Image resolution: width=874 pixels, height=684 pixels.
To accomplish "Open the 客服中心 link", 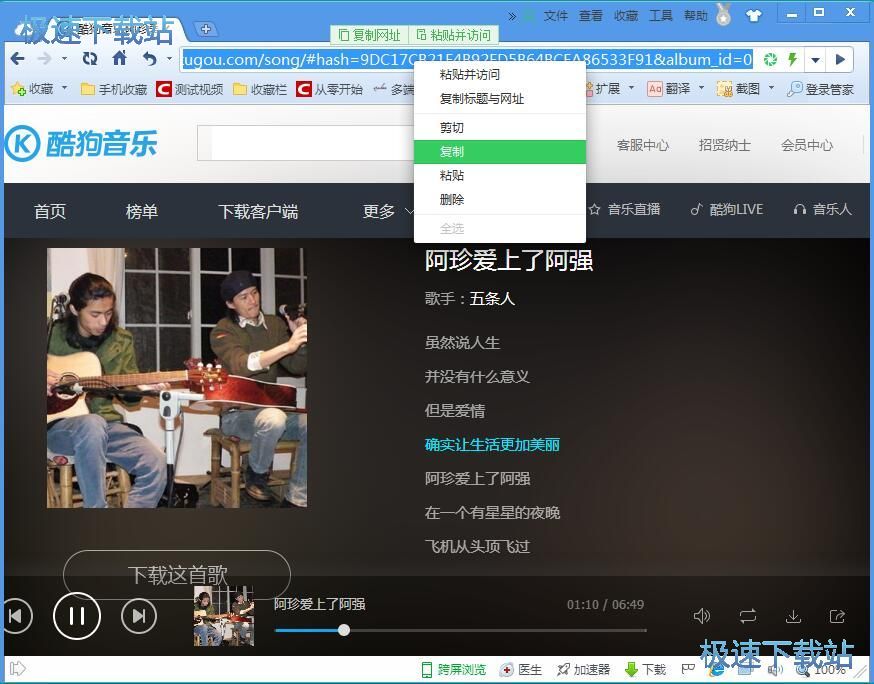I will tap(643, 145).
